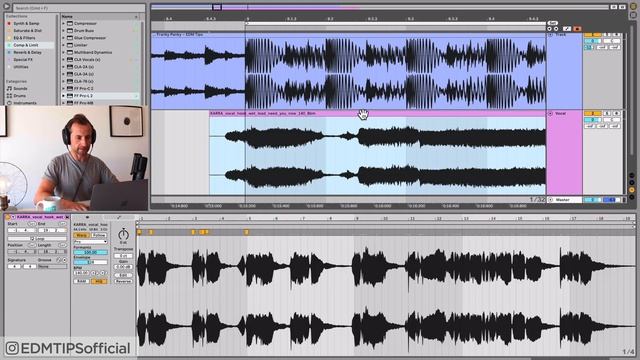Toggle the automation lock icon

point(567,29)
